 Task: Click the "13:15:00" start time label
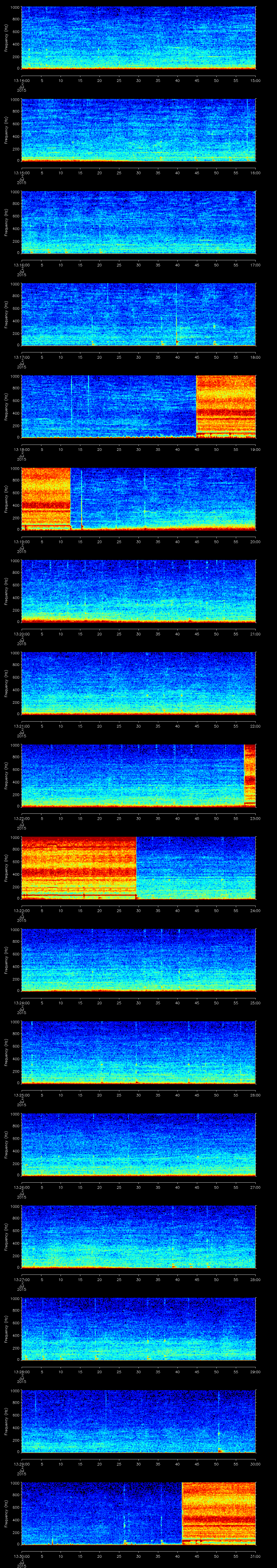pyautogui.click(x=21, y=173)
